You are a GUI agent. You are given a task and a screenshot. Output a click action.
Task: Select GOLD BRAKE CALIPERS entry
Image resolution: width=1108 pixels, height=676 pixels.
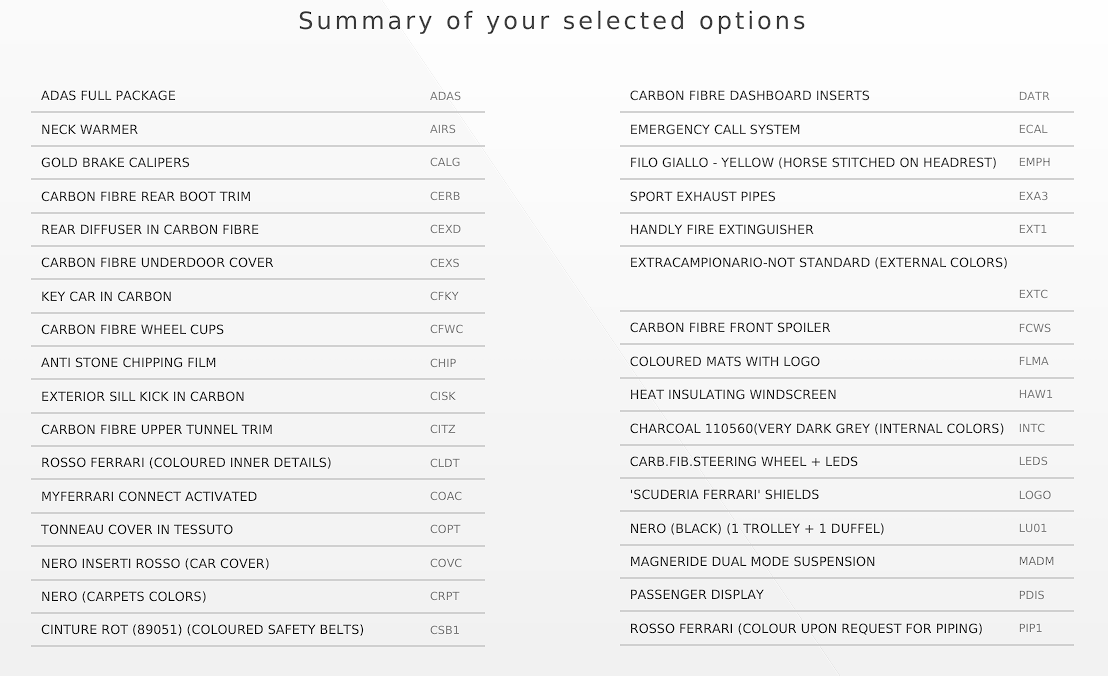click(x=258, y=162)
